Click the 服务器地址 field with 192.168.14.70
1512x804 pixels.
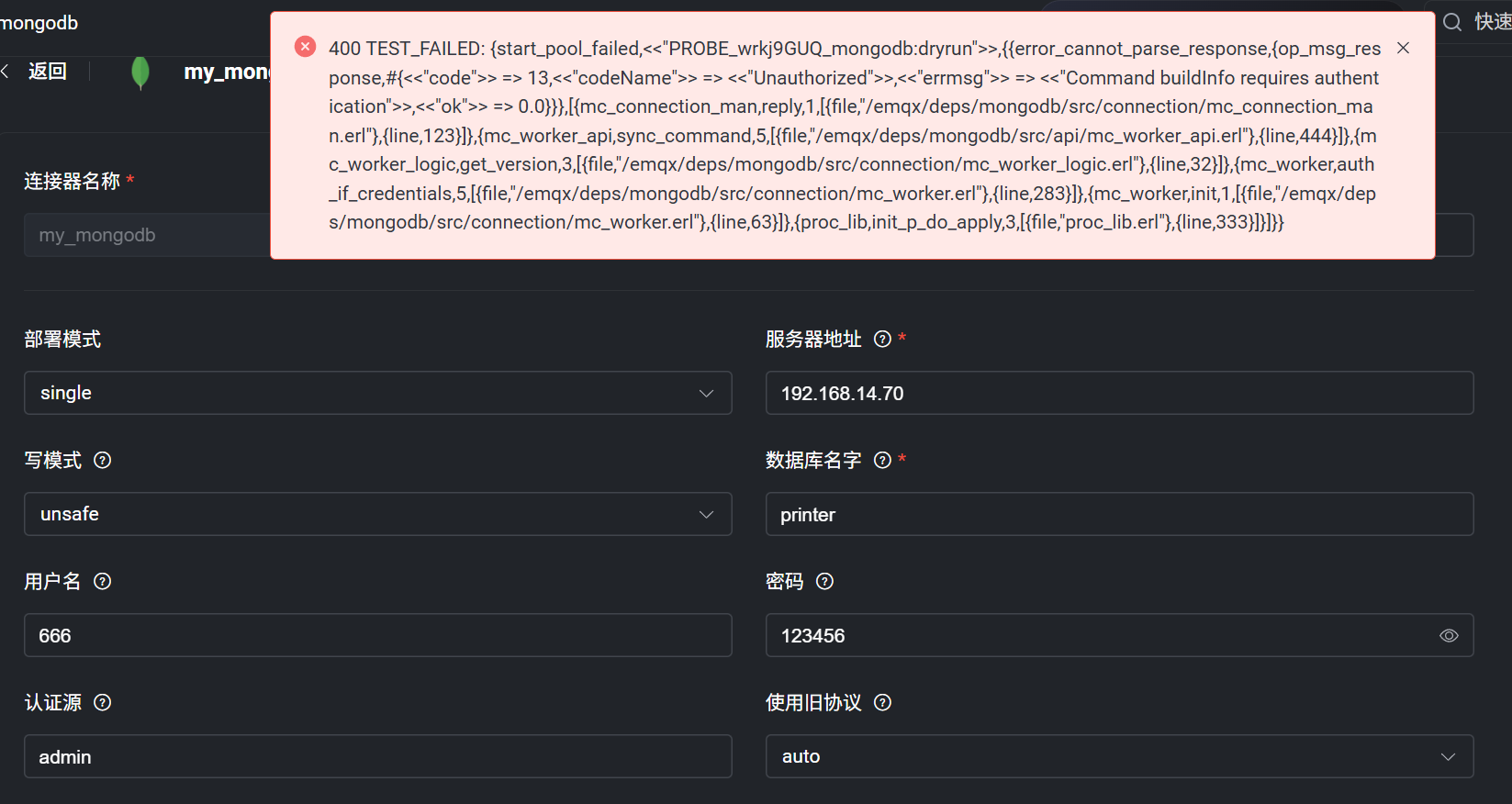coord(1119,393)
